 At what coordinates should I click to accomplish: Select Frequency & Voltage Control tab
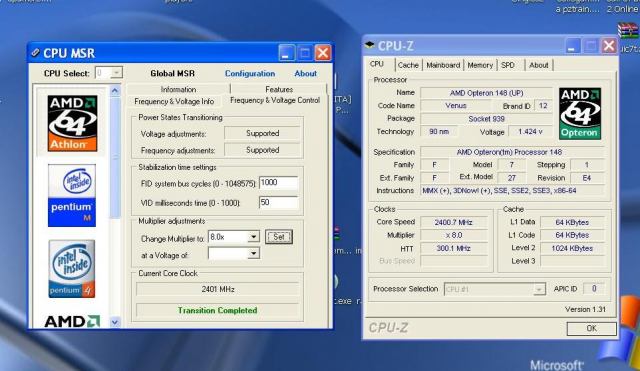(x=275, y=100)
